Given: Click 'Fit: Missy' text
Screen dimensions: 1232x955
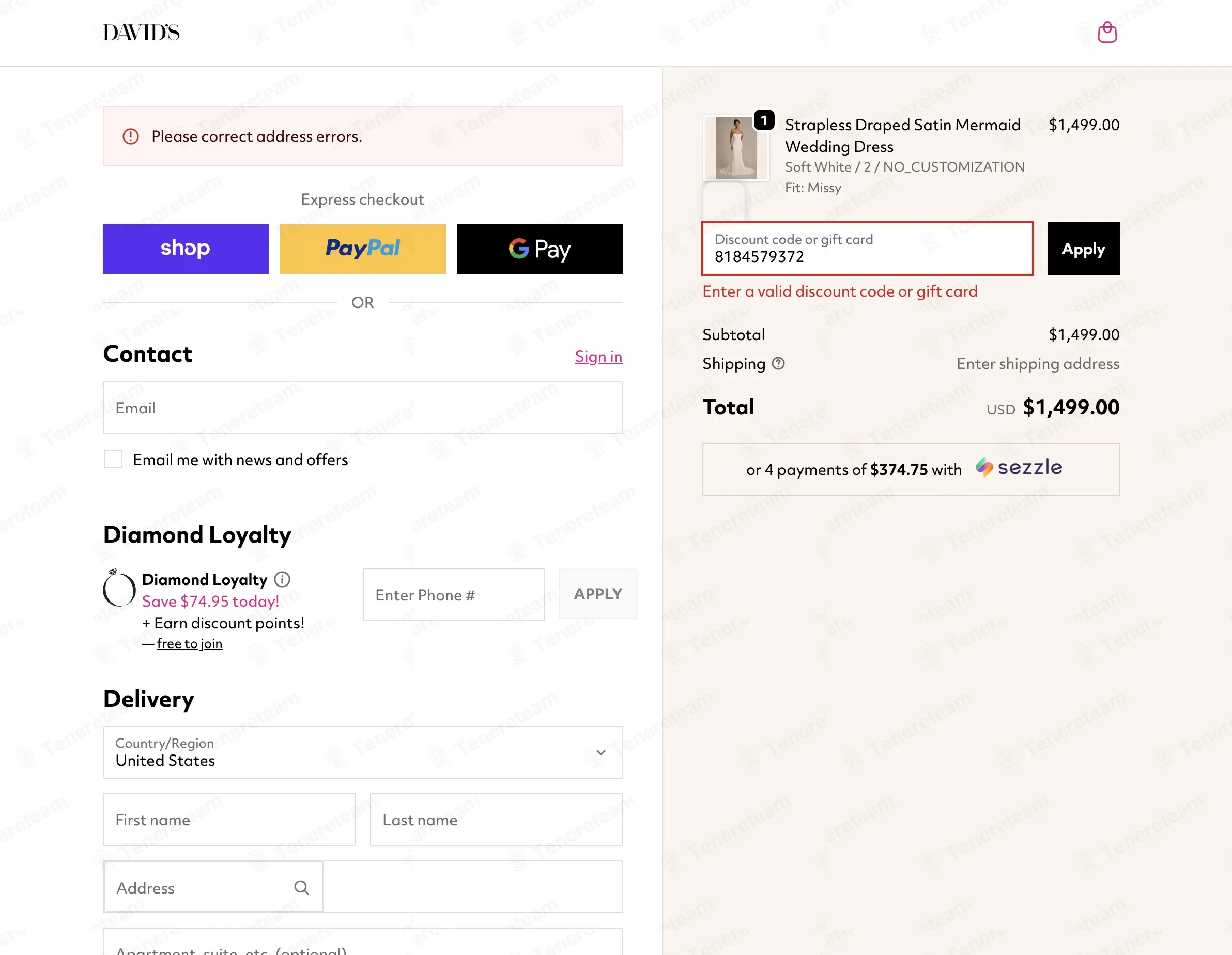Looking at the screenshot, I should (x=813, y=188).
